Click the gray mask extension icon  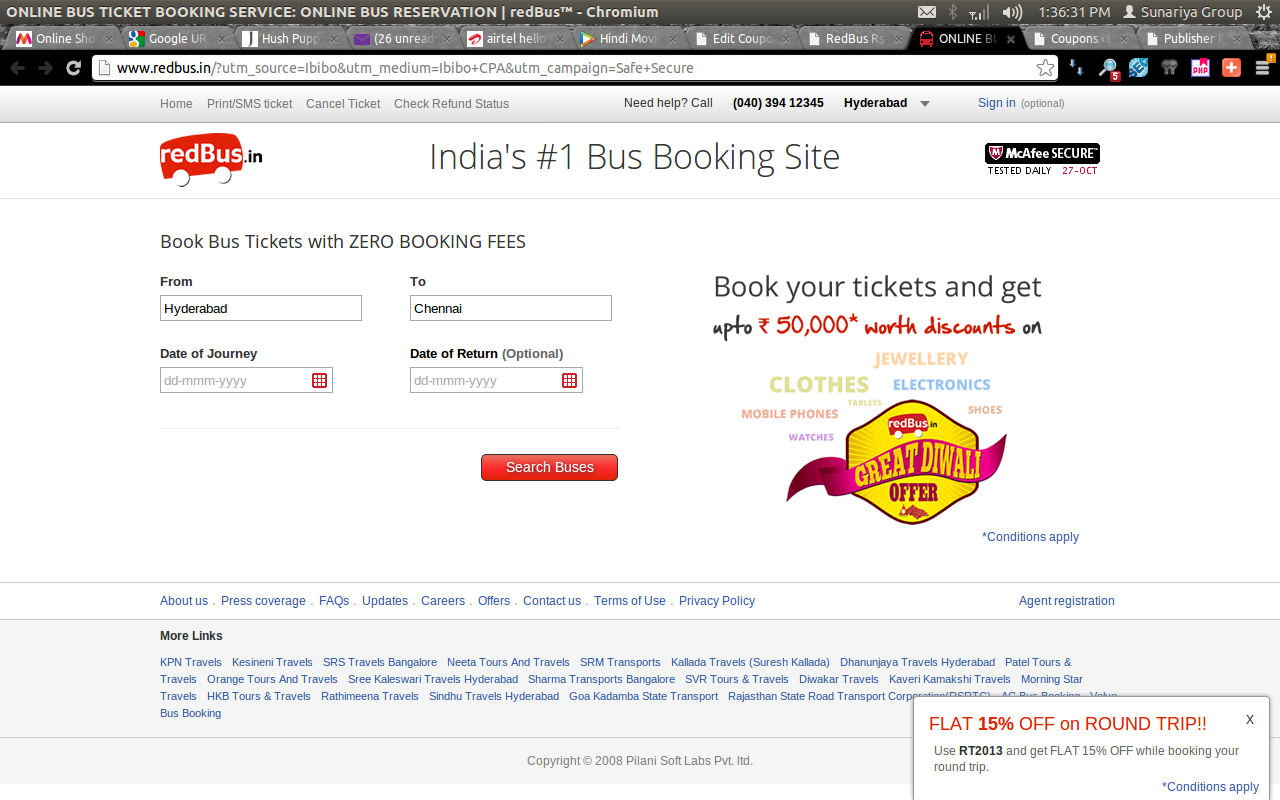[x=1169, y=68]
